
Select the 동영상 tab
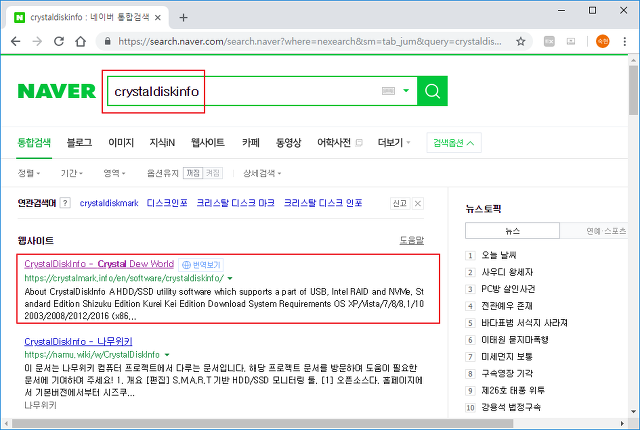[288, 142]
